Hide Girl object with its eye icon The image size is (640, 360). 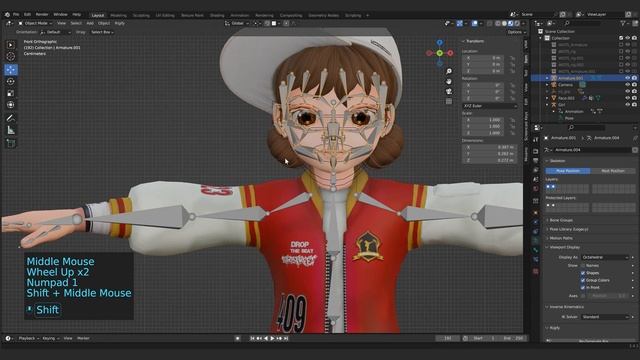pos(628,105)
